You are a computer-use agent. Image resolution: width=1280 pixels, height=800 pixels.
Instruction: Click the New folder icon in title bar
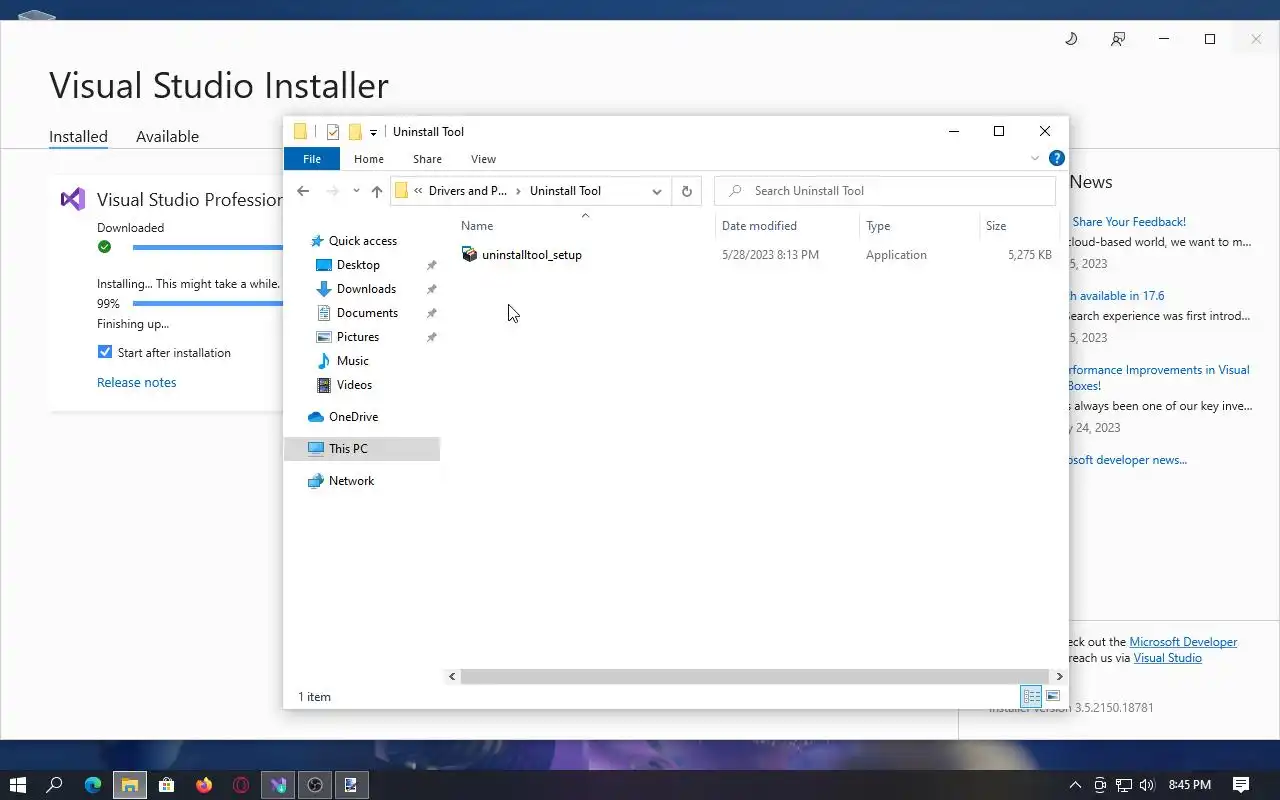point(354,132)
